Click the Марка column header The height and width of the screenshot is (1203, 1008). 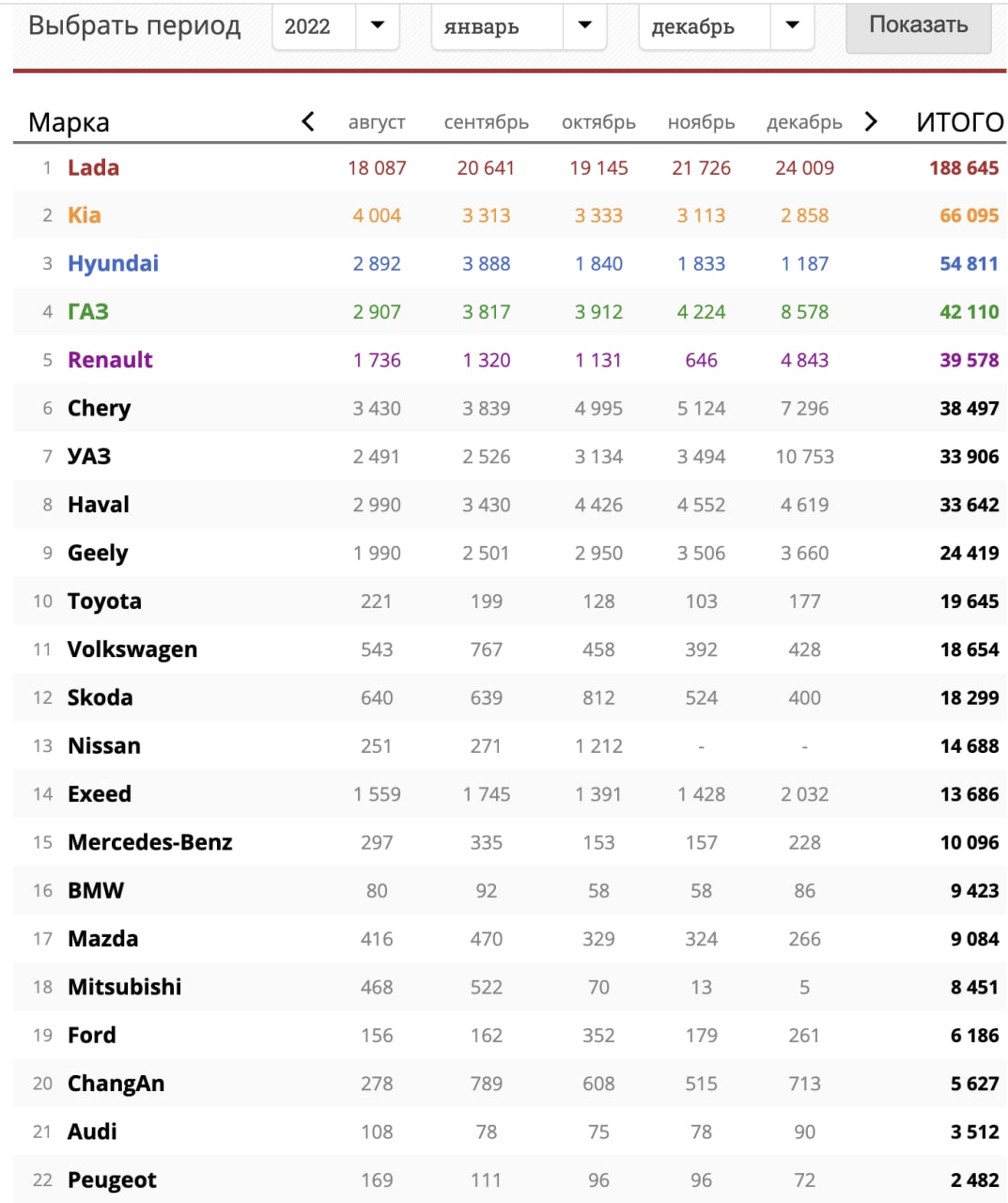click(x=69, y=122)
